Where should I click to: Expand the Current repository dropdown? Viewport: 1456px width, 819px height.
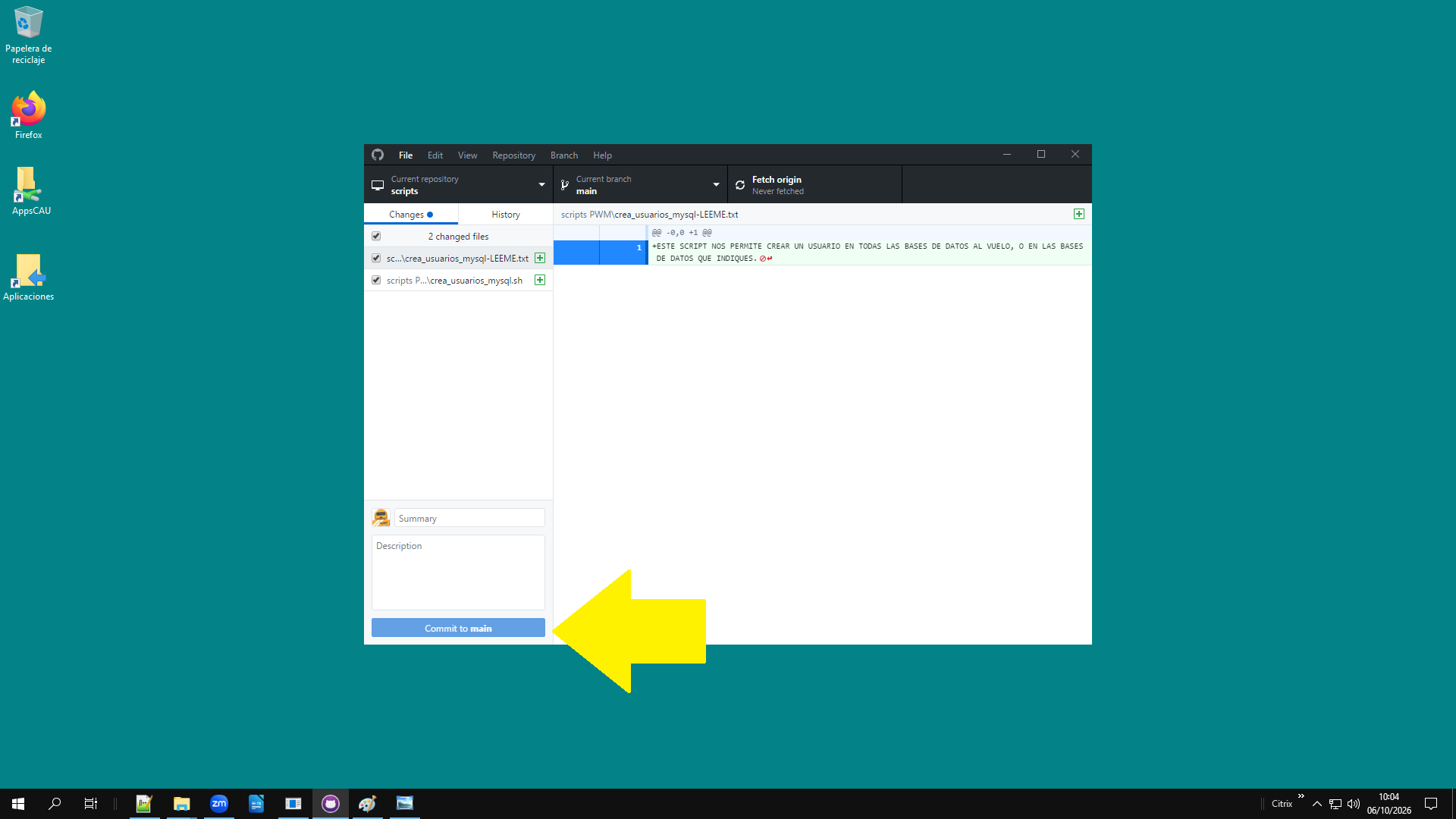pos(459,184)
